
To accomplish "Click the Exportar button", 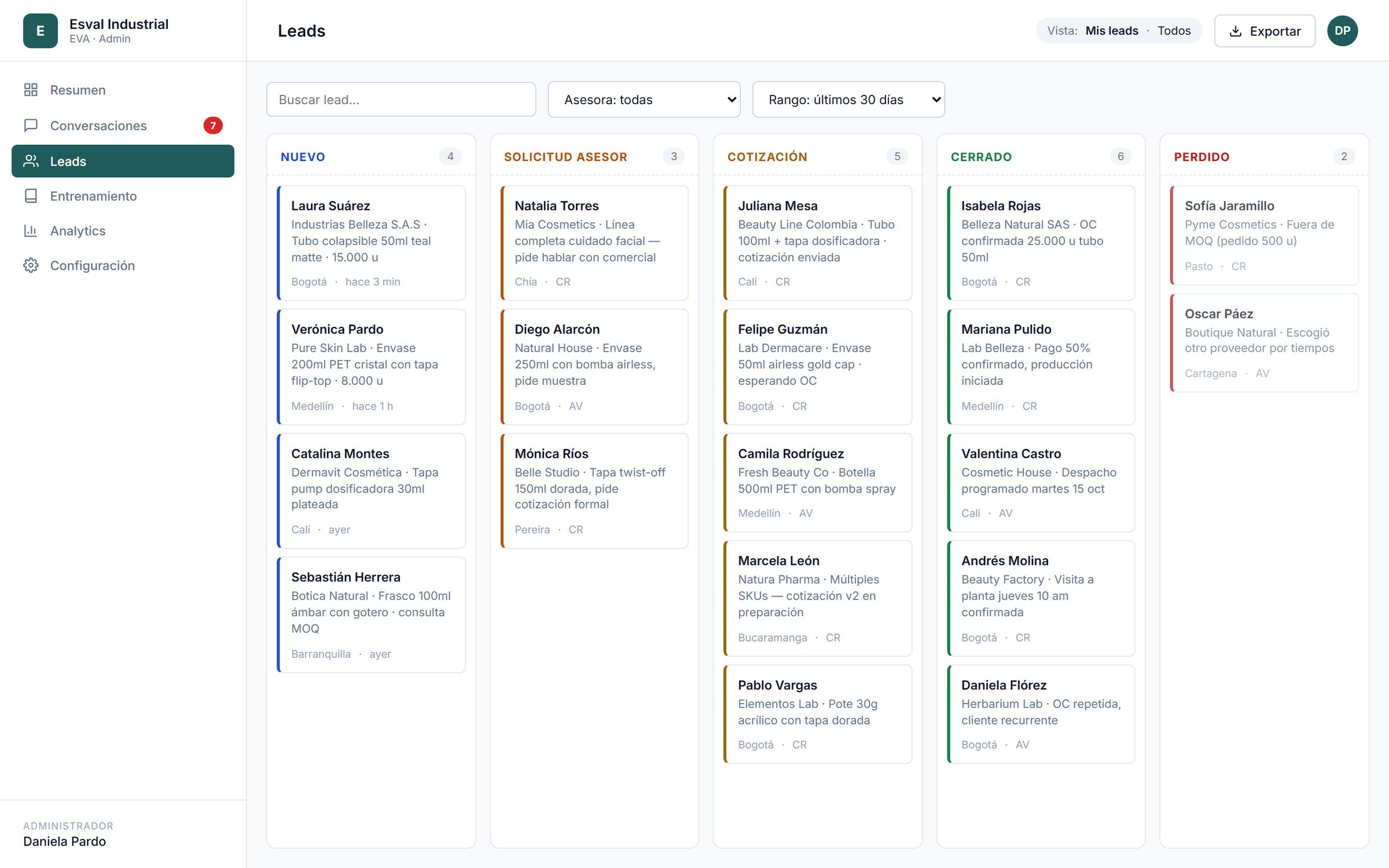I will [1264, 31].
